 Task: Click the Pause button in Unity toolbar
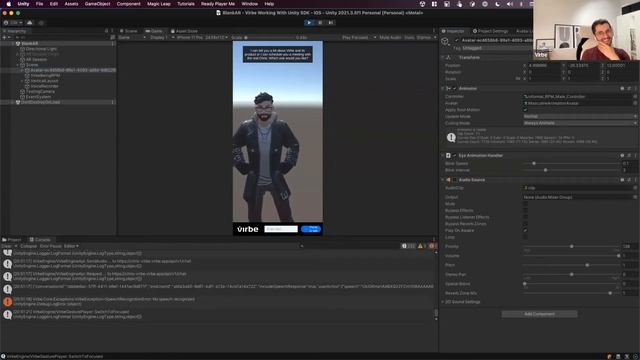(320, 22)
